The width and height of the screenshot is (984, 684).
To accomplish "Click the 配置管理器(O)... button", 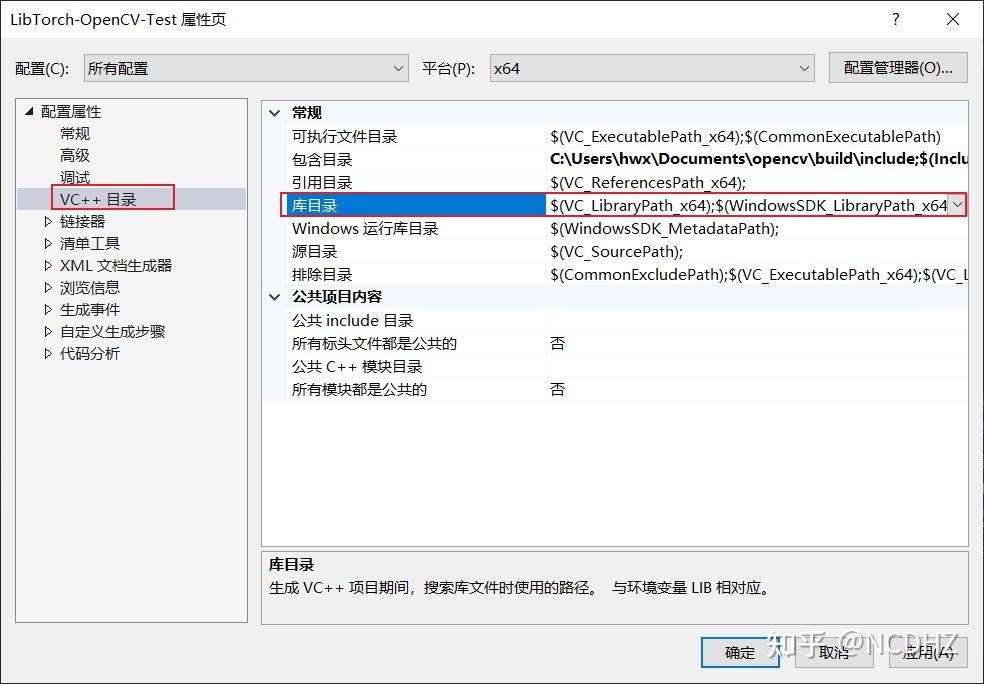I will pyautogui.click(x=897, y=67).
